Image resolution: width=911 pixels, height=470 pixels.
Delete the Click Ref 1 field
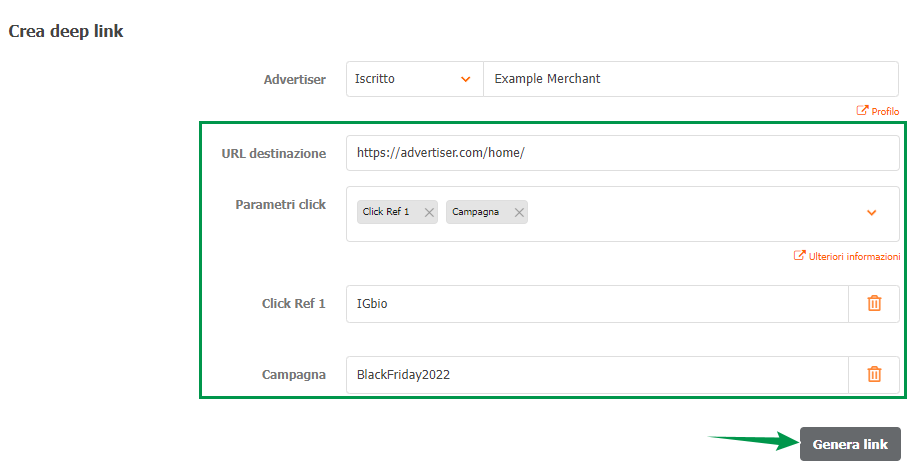point(874,303)
